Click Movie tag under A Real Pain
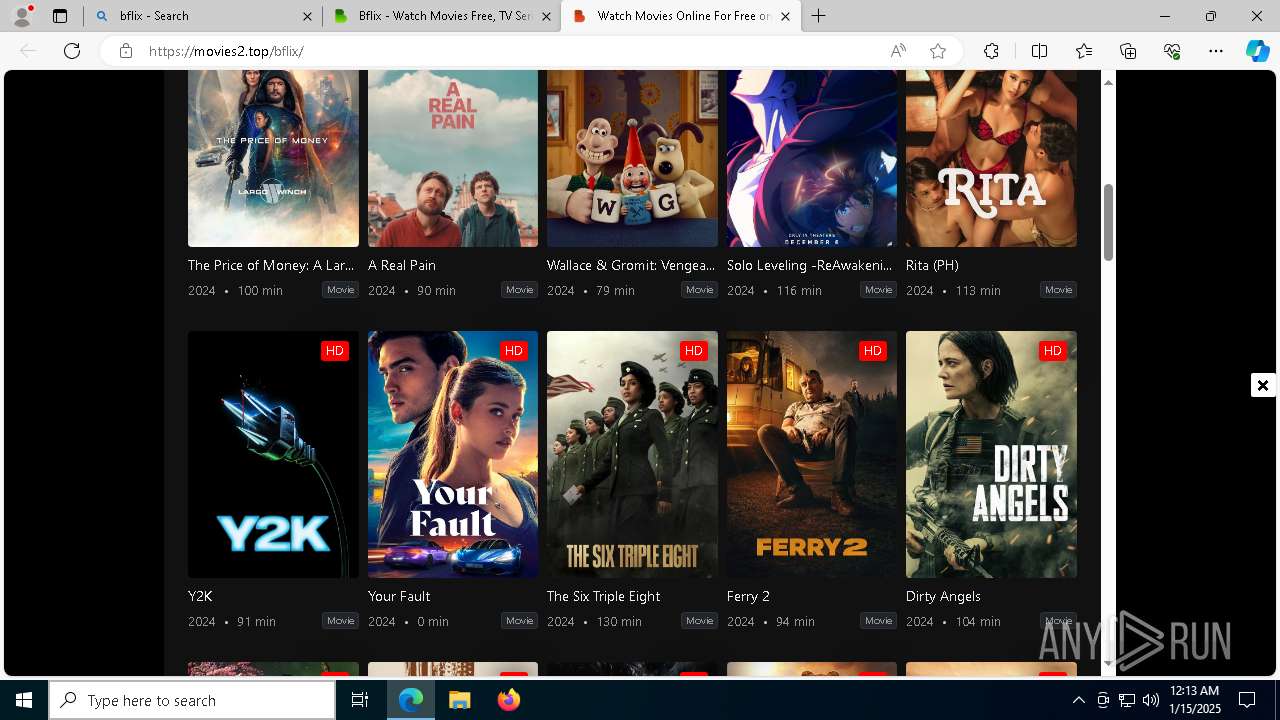This screenshot has width=1280, height=720. point(520,290)
